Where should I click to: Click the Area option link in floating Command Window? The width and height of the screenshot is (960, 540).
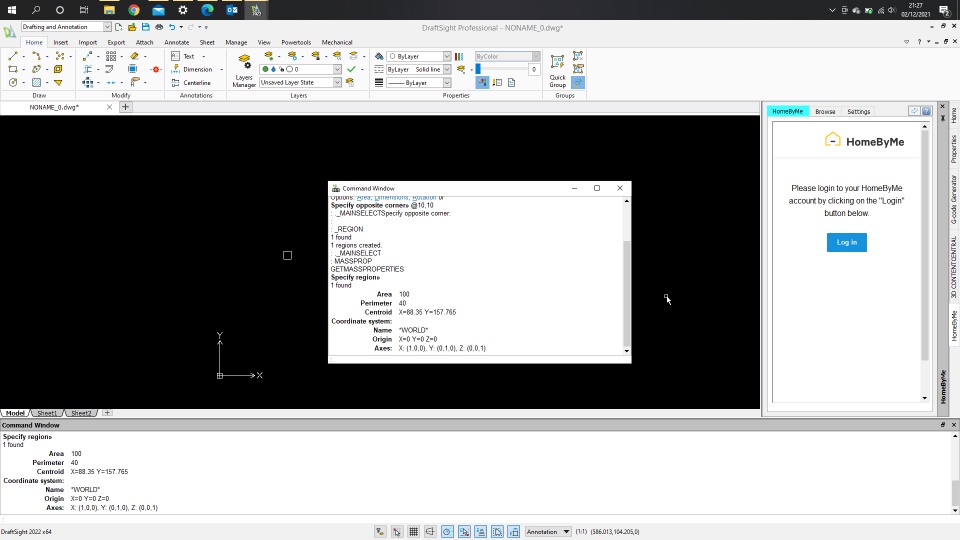[x=364, y=198]
